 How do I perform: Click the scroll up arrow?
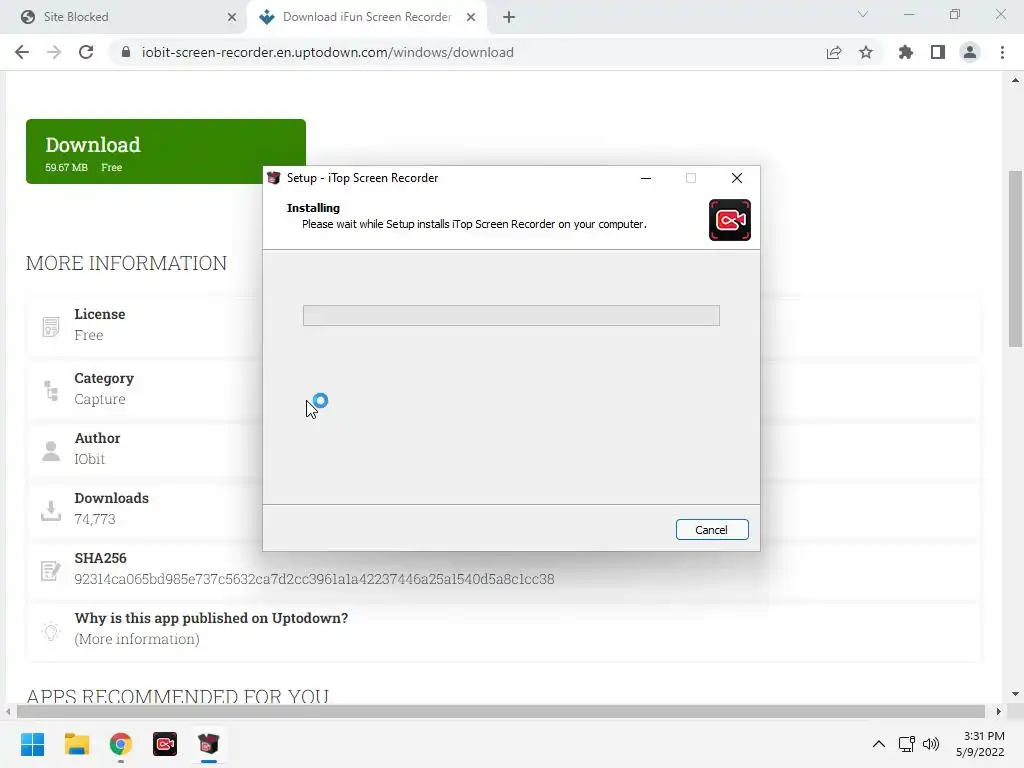(x=1015, y=80)
